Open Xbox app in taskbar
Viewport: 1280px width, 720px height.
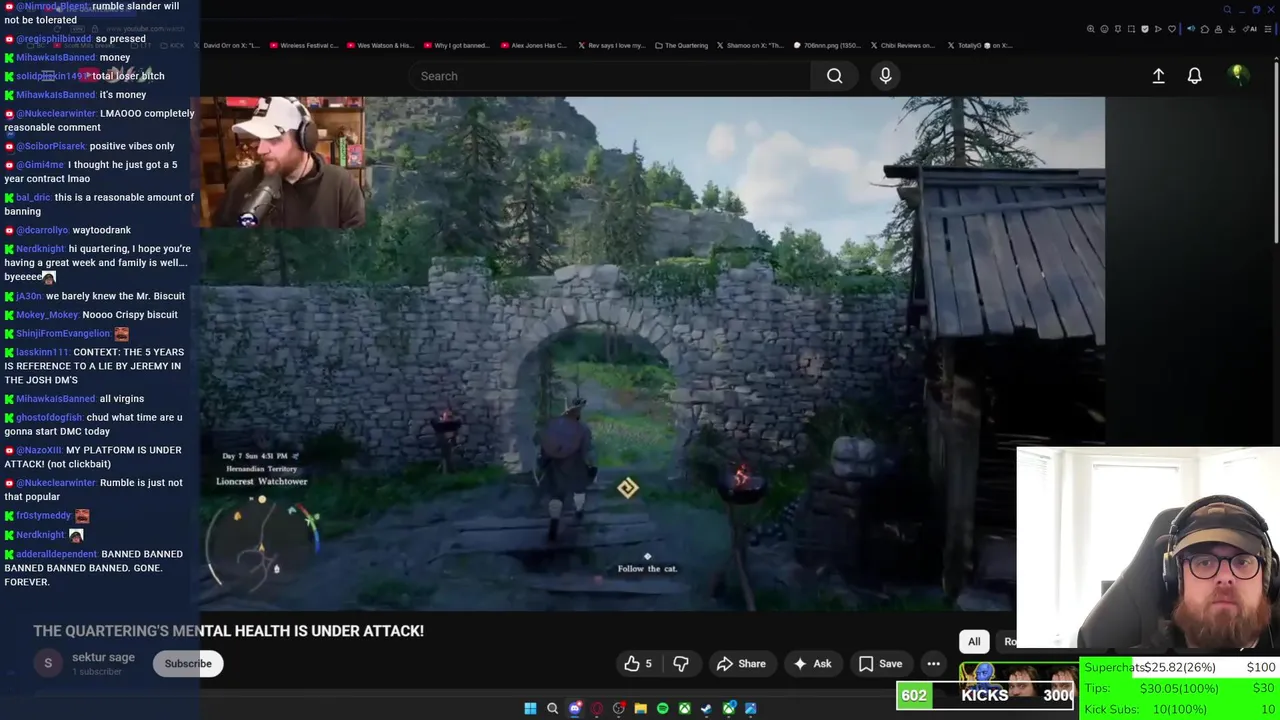[684, 709]
